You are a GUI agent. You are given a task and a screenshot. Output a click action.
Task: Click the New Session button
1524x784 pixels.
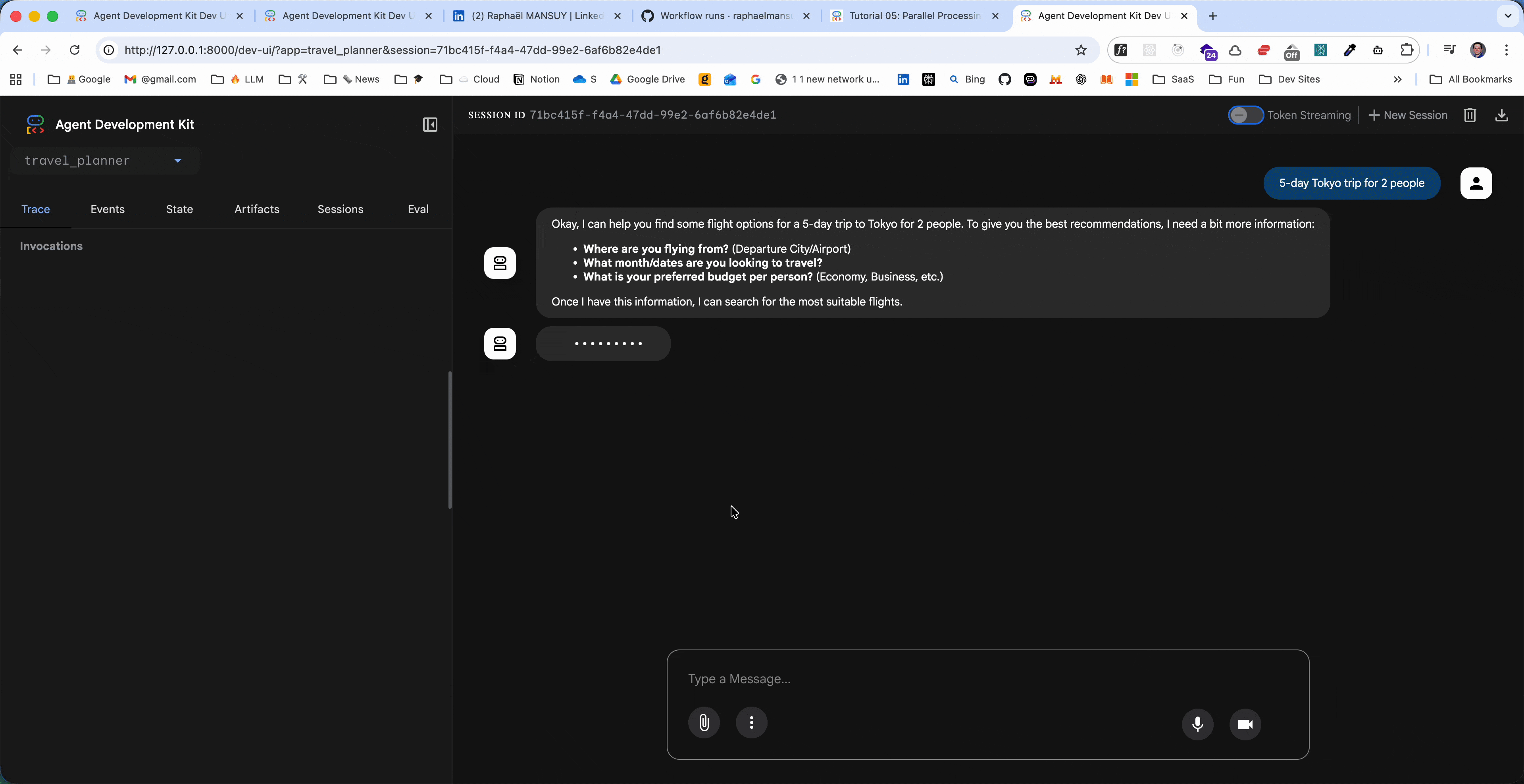tap(1408, 115)
